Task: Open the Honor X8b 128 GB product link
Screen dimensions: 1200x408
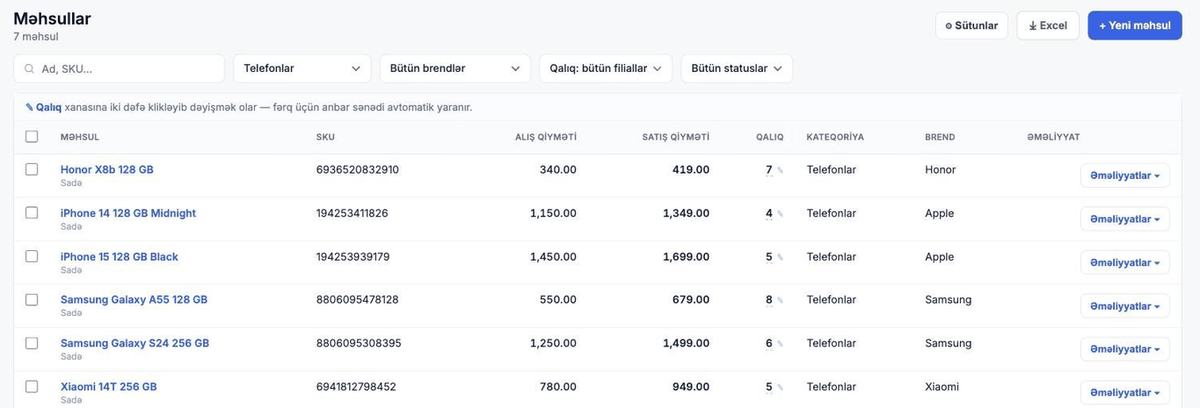Action: [x=107, y=170]
